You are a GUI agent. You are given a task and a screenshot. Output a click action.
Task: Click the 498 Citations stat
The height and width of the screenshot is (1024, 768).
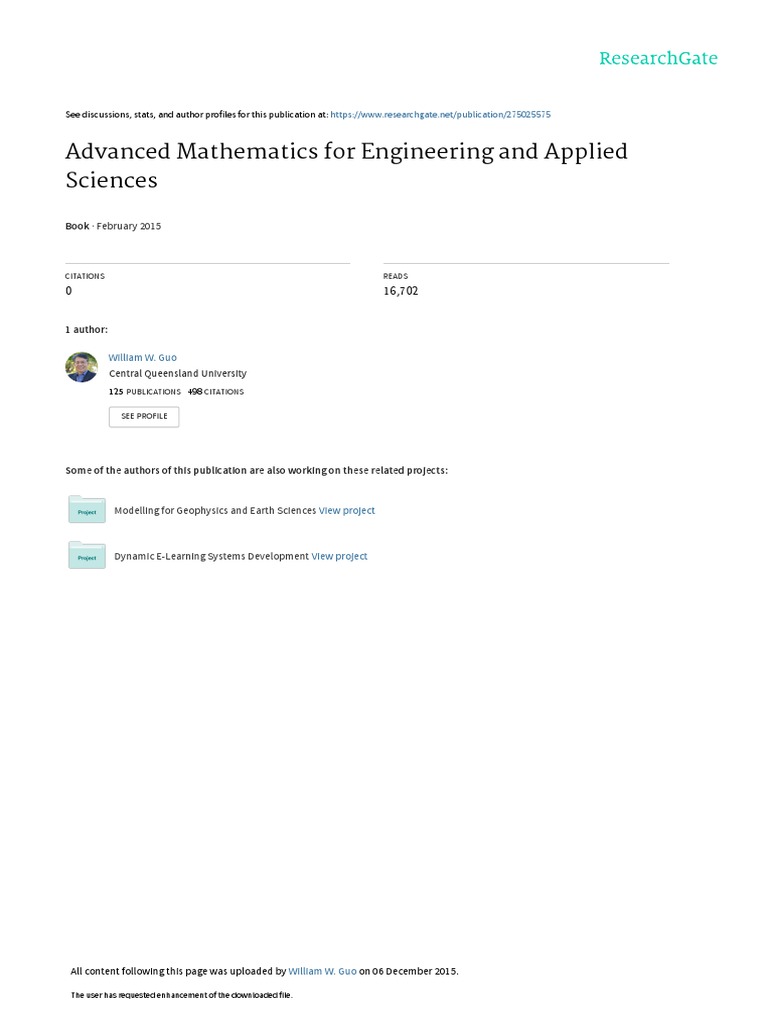point(215,392)
